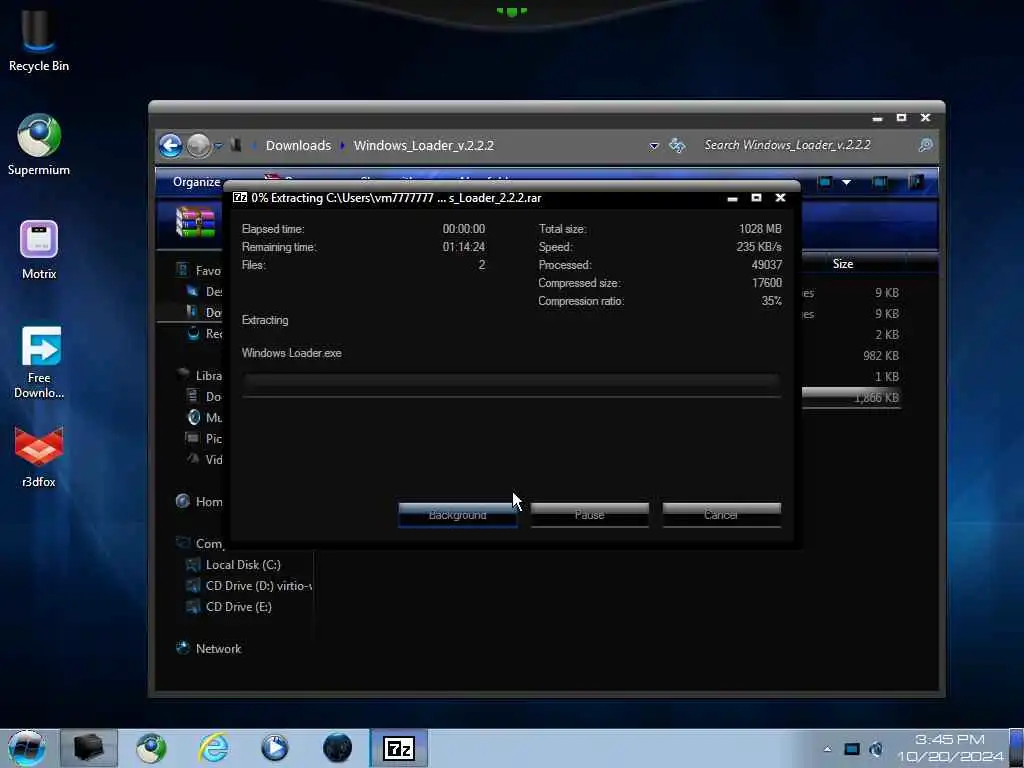Screen dimensions: 1024x768
Task: Select CD Drive (D:) virtio in navigation pane
Action: pos(259,586)
